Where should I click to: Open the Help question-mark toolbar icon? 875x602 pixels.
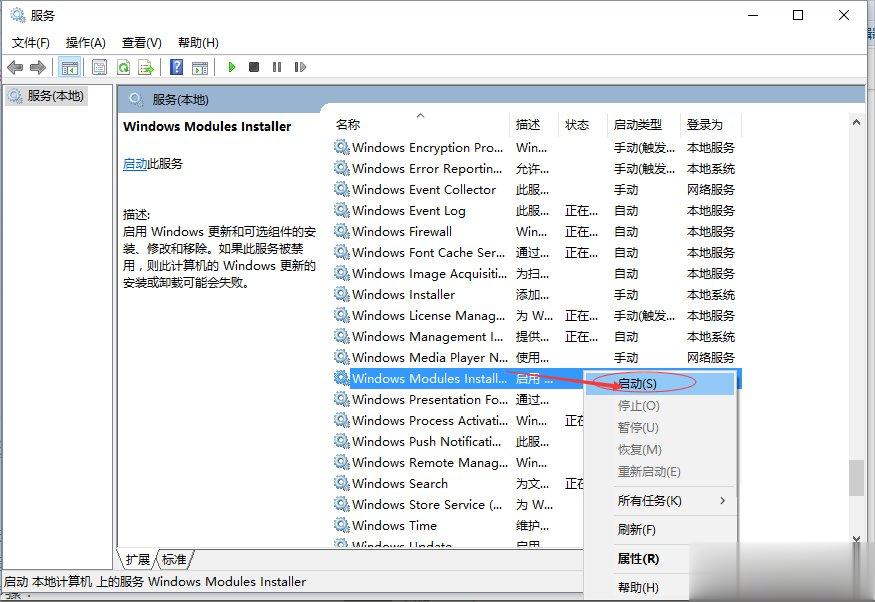[176, 68]
